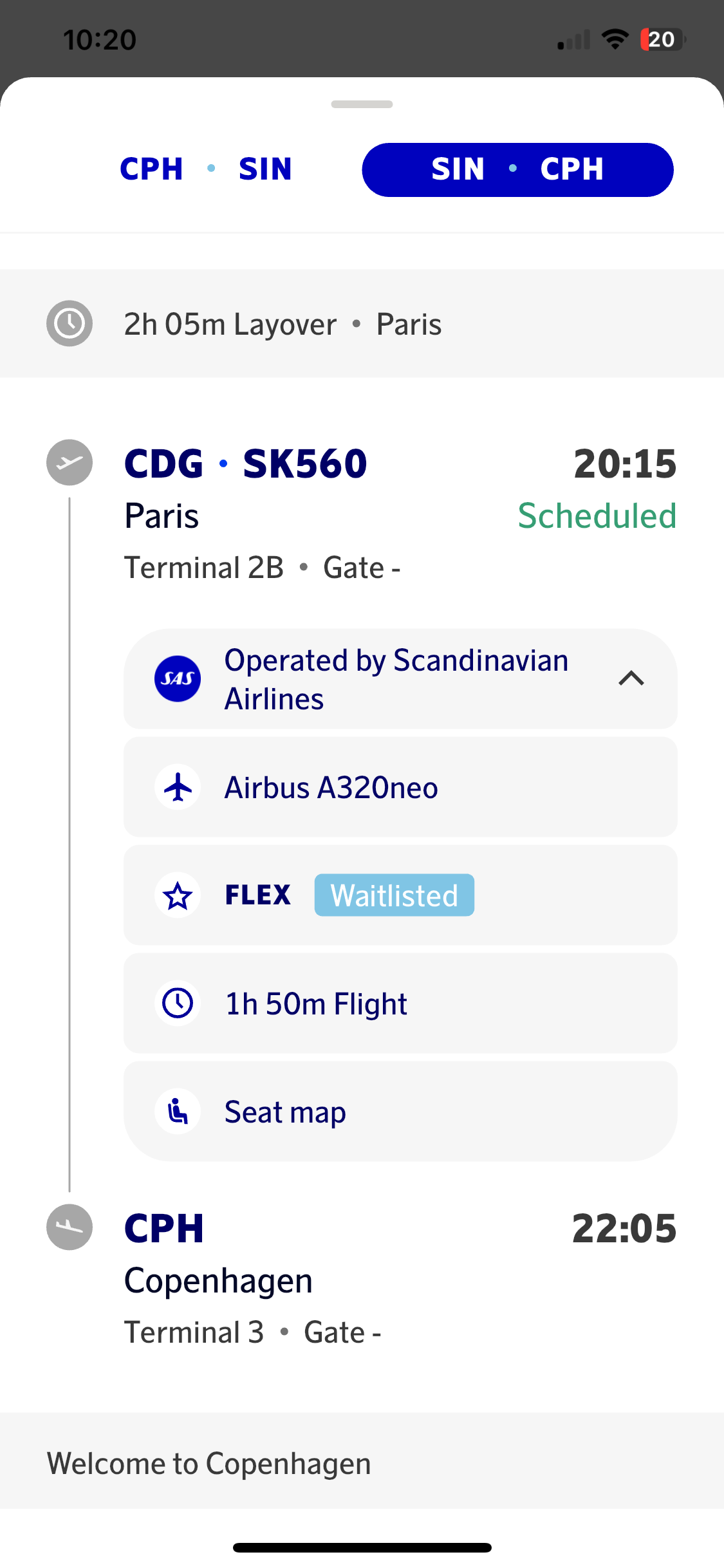Viewport: 724px width, 1568px height.
Task: Select the SIN to CPH tab
Action: coord(517,169)
